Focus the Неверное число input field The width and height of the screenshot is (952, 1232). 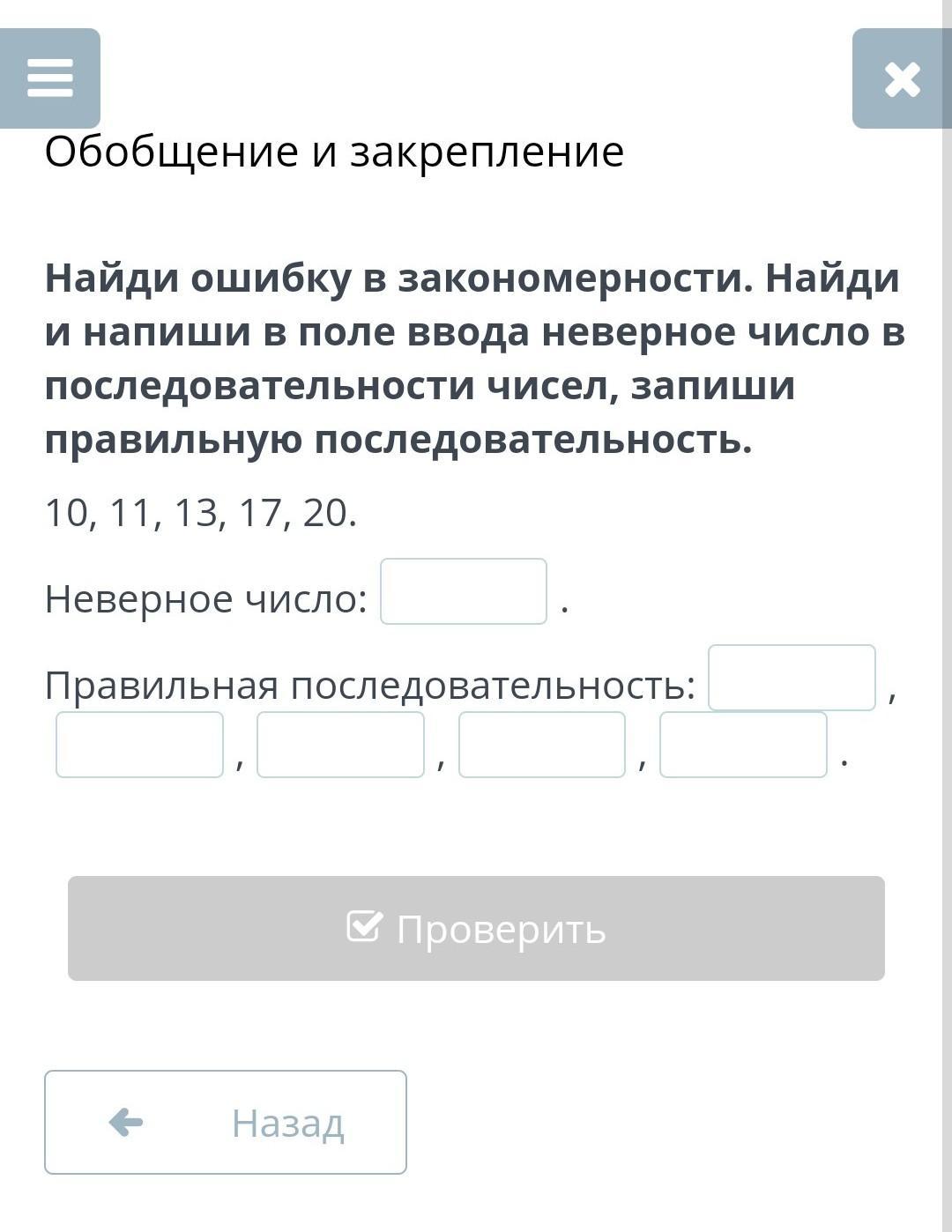(x=464, y=591)
